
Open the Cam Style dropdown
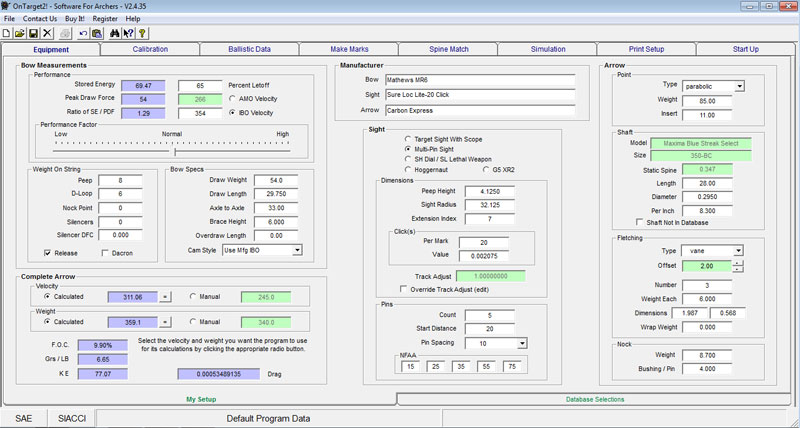[297, 250]
